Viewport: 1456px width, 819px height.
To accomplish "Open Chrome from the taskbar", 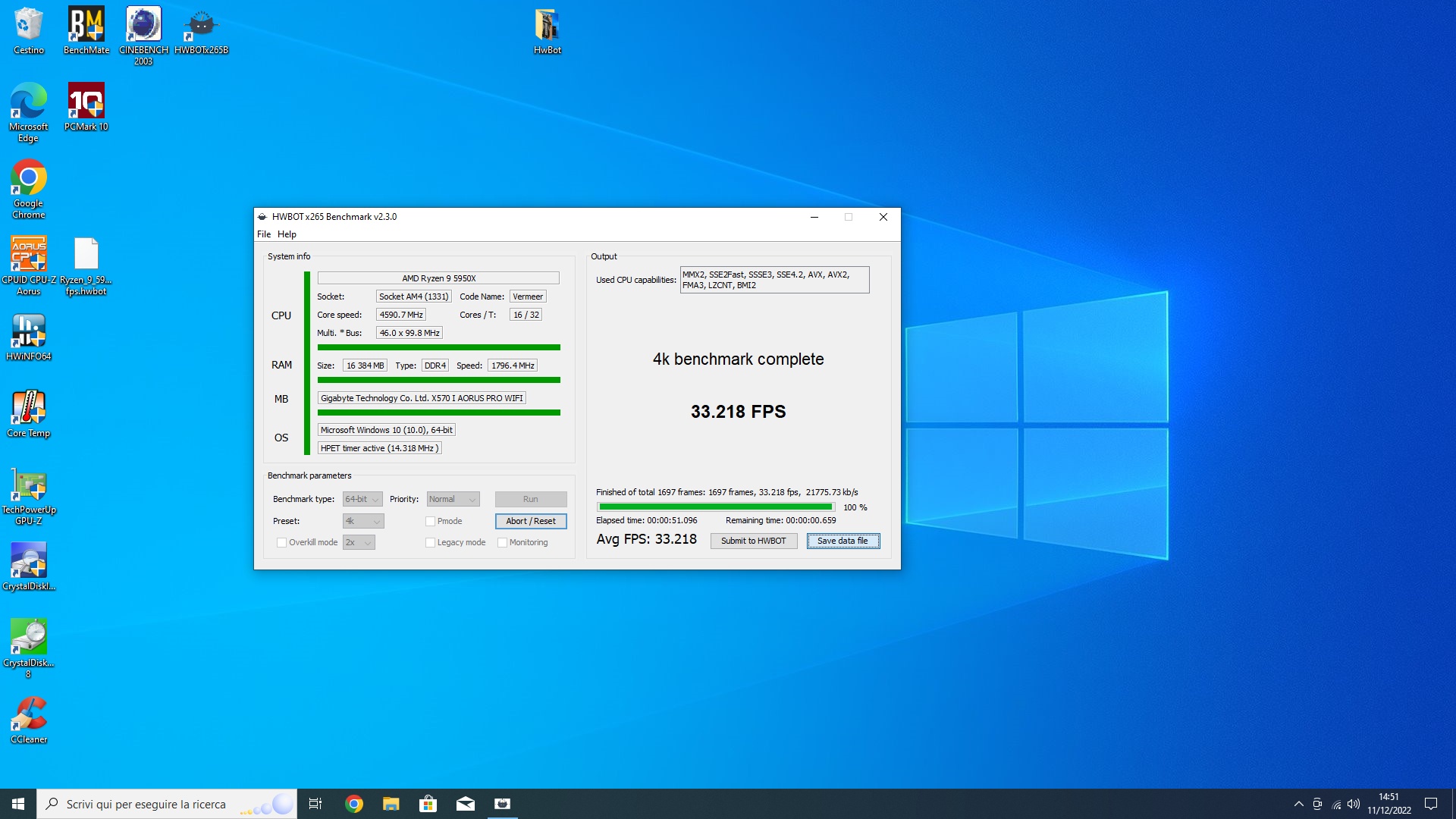I will [x=354, y=804].
